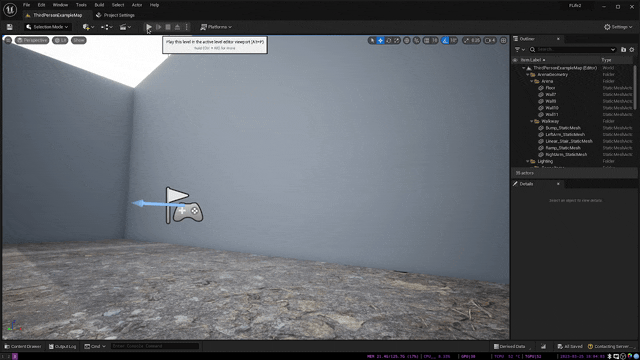Image resolution: width=640 pixels, height=360 pixels.
Task: Toggle rotation angle snapping
Action: (x=445, y=40)
